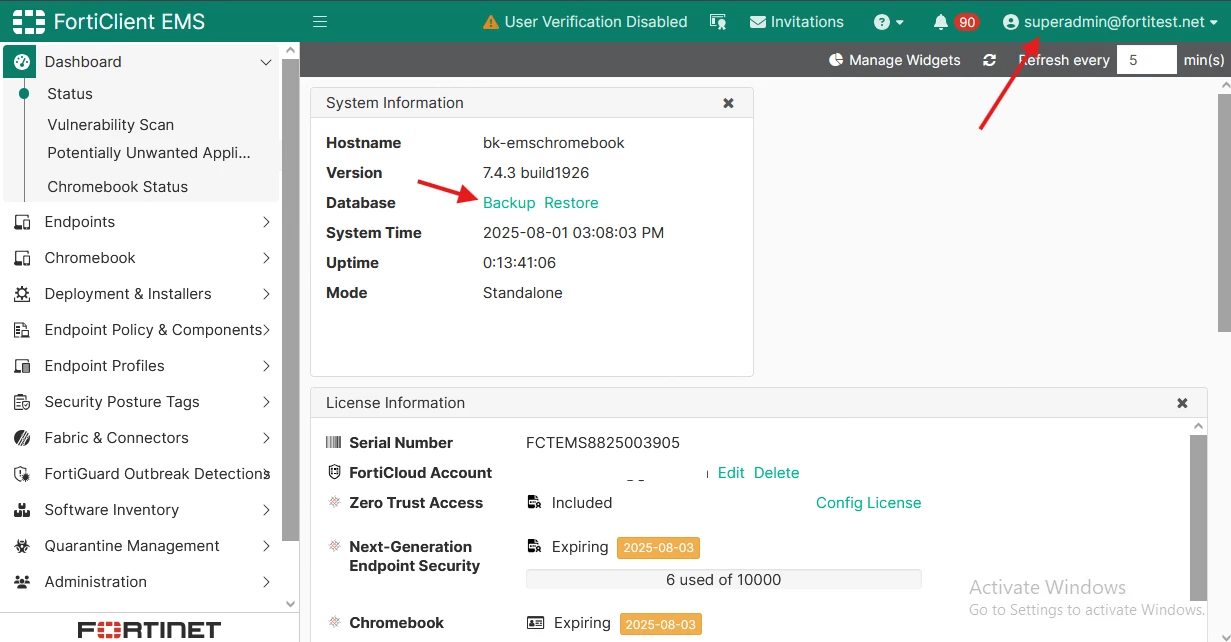The image size is (1231, 642).
Task: Open Chromebook Status page
Action: [118, 187]
